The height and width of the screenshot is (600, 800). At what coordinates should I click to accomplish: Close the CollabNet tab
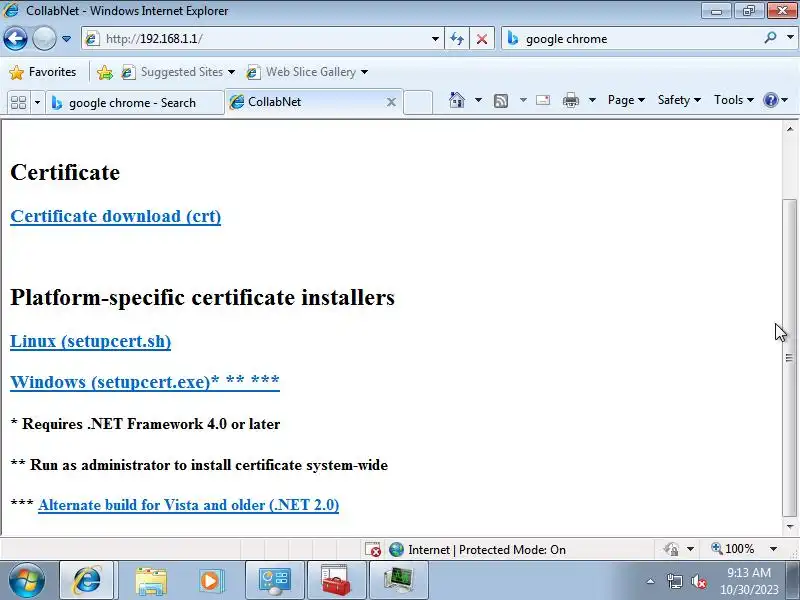tap(391, 102)
